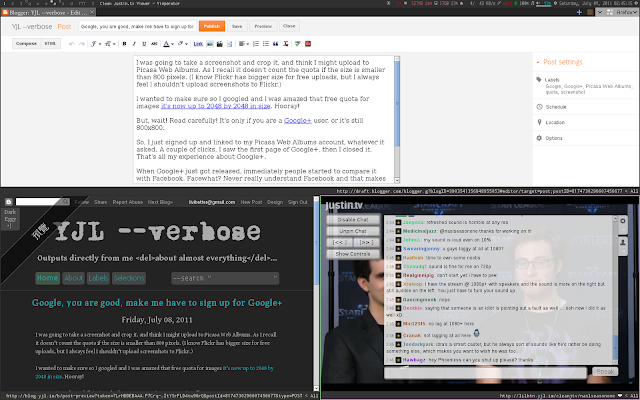Insert image using the toolbar icon
This screenshot has width=640, height=400.
coord(210,44)
